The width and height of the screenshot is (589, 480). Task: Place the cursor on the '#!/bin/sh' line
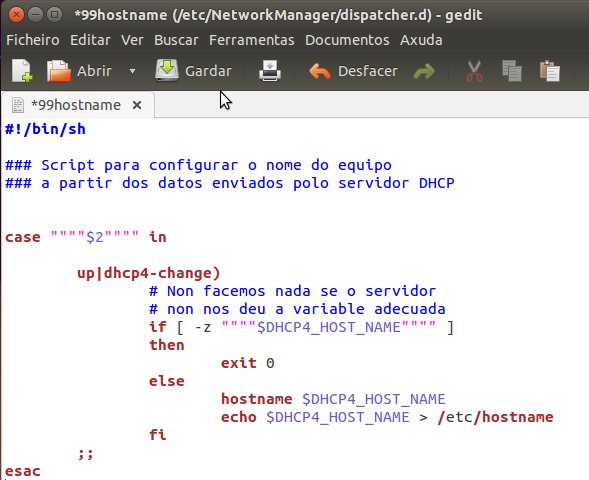pyautogui.click(x=45, y=129)
